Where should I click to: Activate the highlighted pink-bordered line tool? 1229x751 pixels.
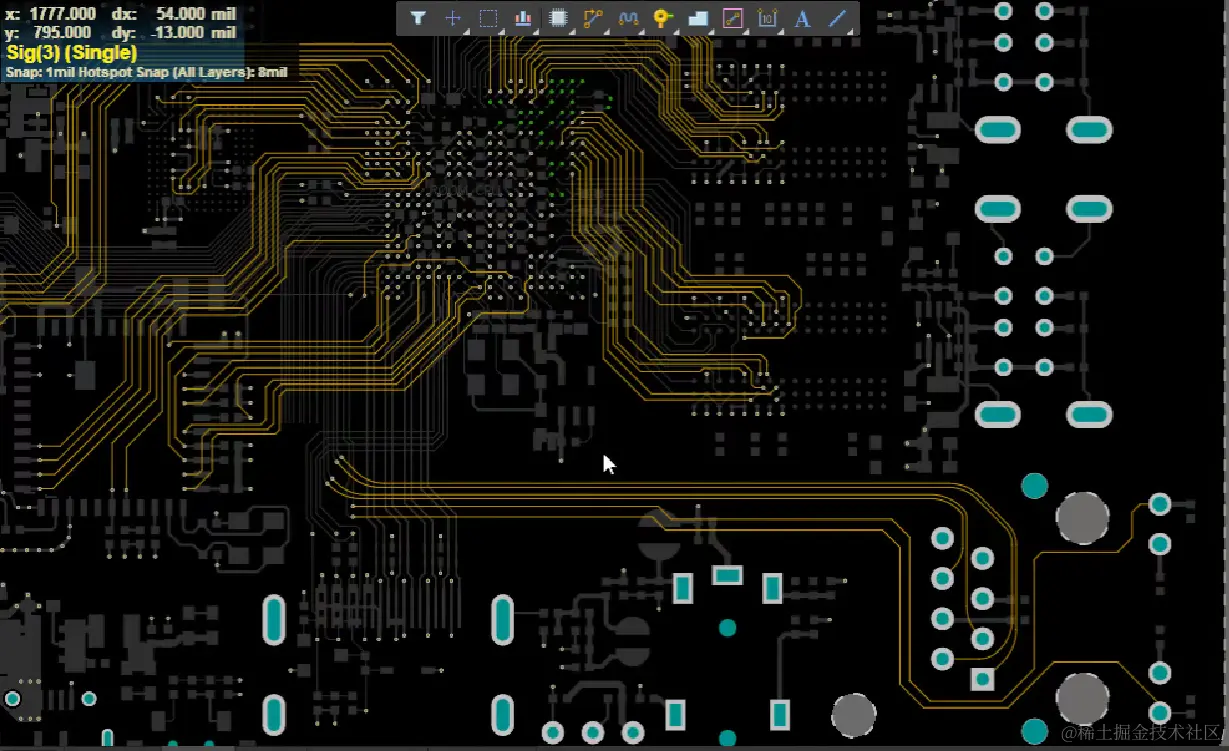[x=733, y=18]
